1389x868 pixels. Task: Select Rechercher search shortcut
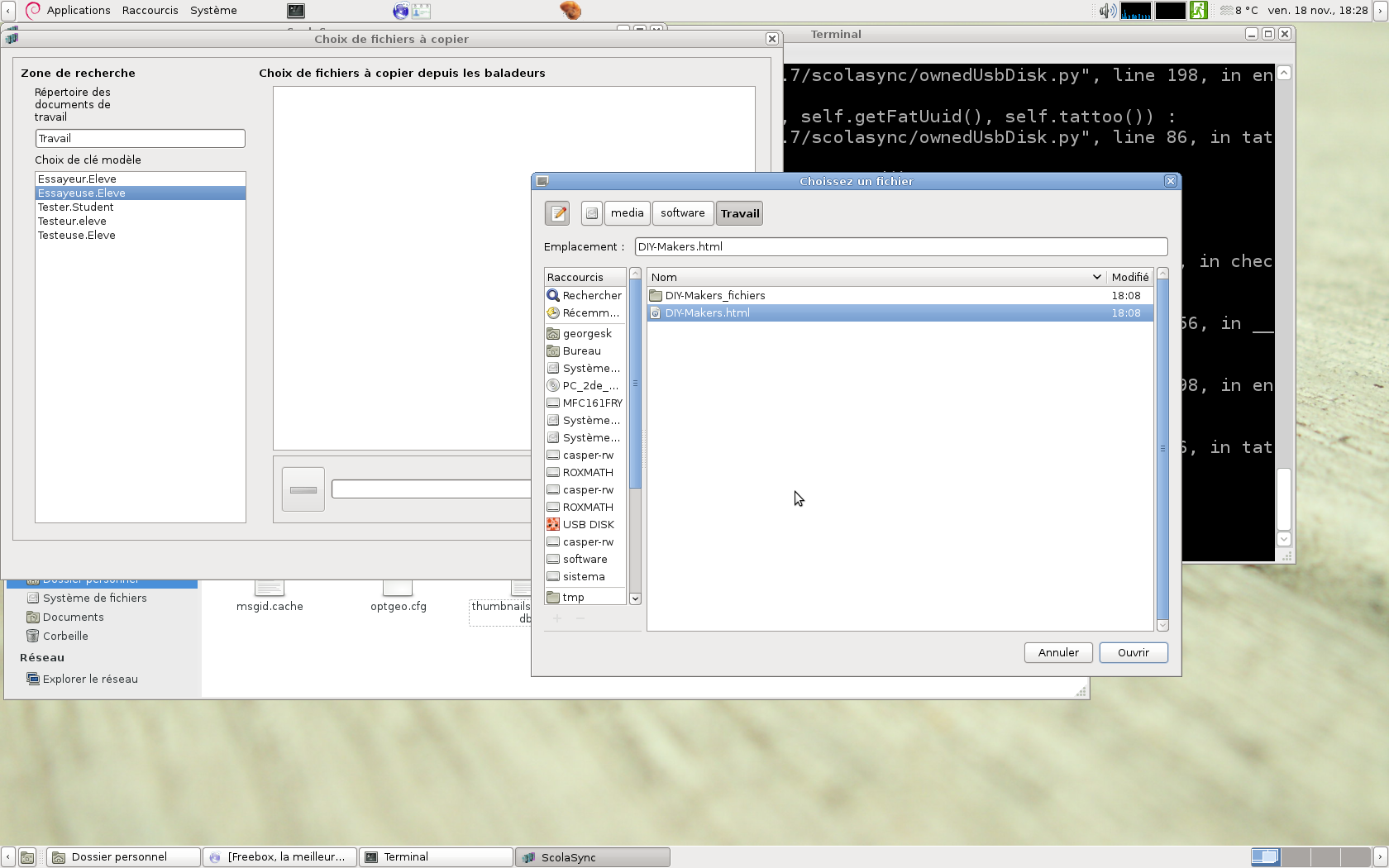(x=585, y=295)
